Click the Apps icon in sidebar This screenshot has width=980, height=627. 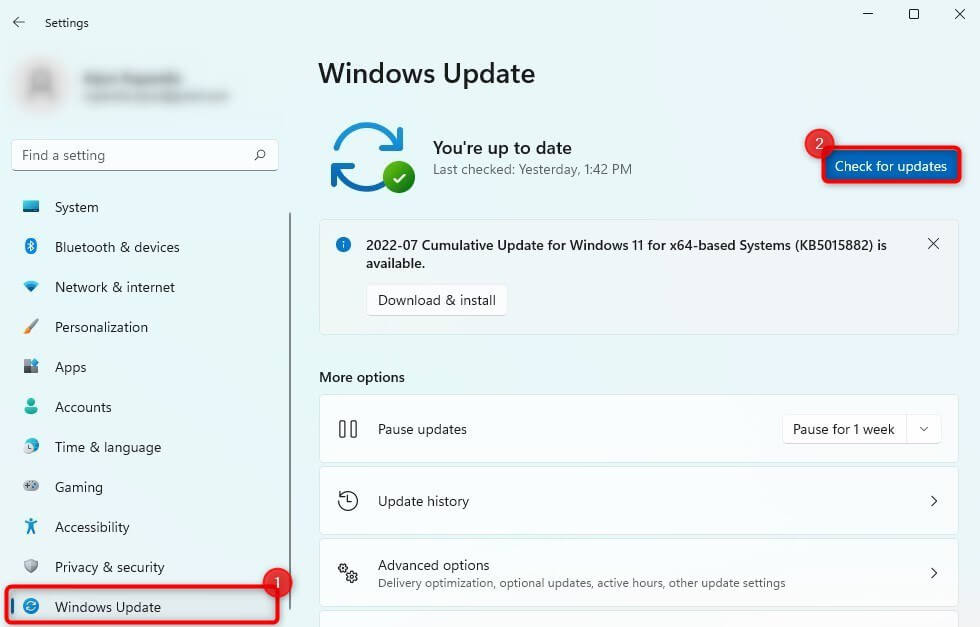click(x=31, y=366)
